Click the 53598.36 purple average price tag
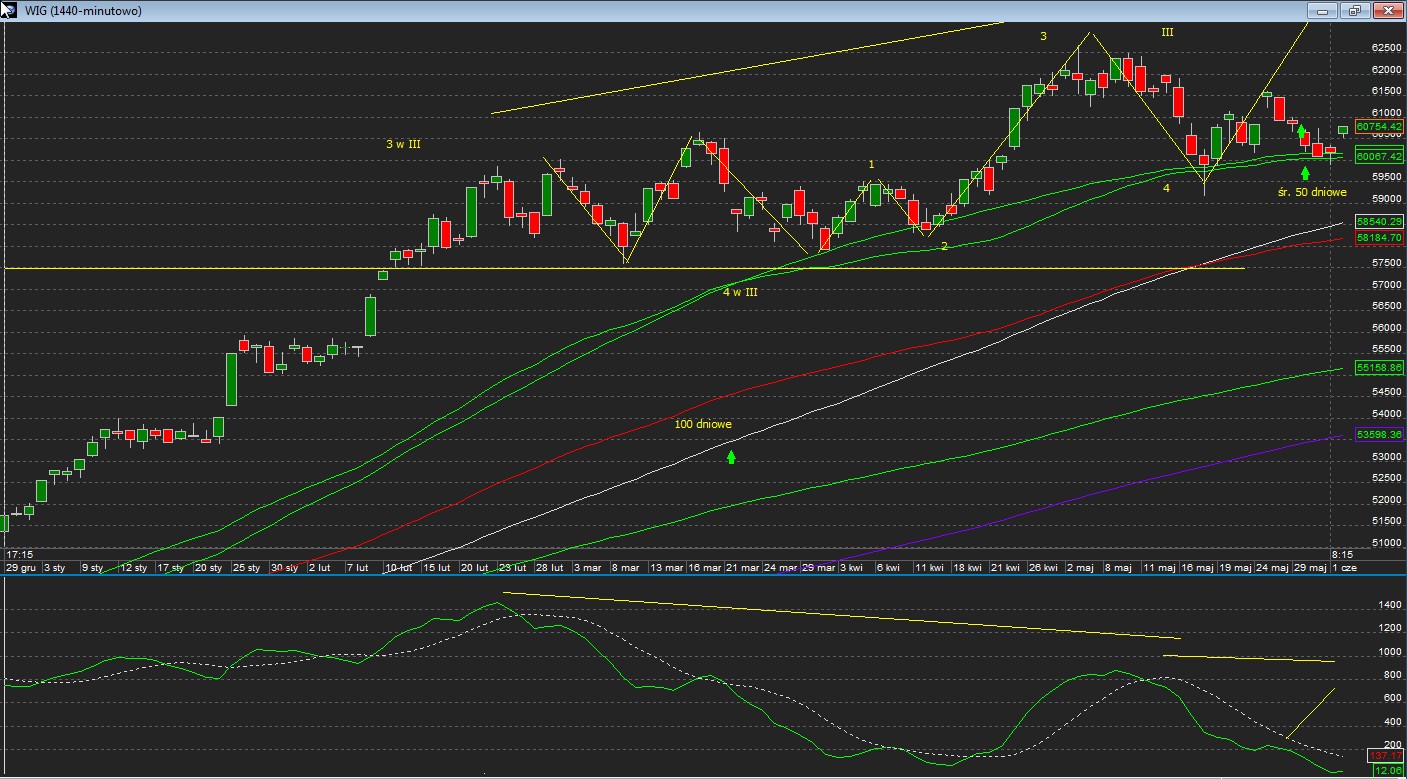This screenshot has height=779, width=1407. (1379, 434)
